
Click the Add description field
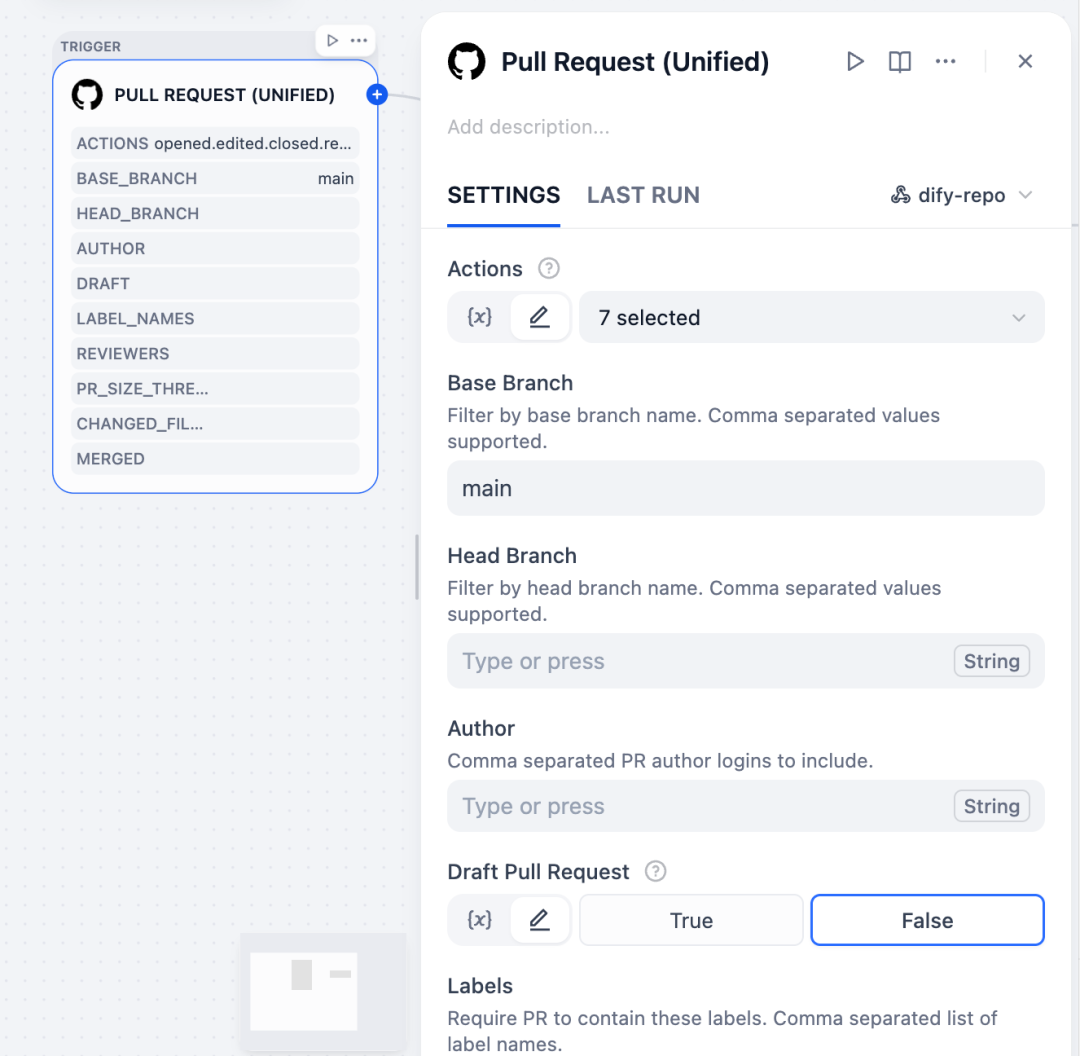click(x=530, y=127)
